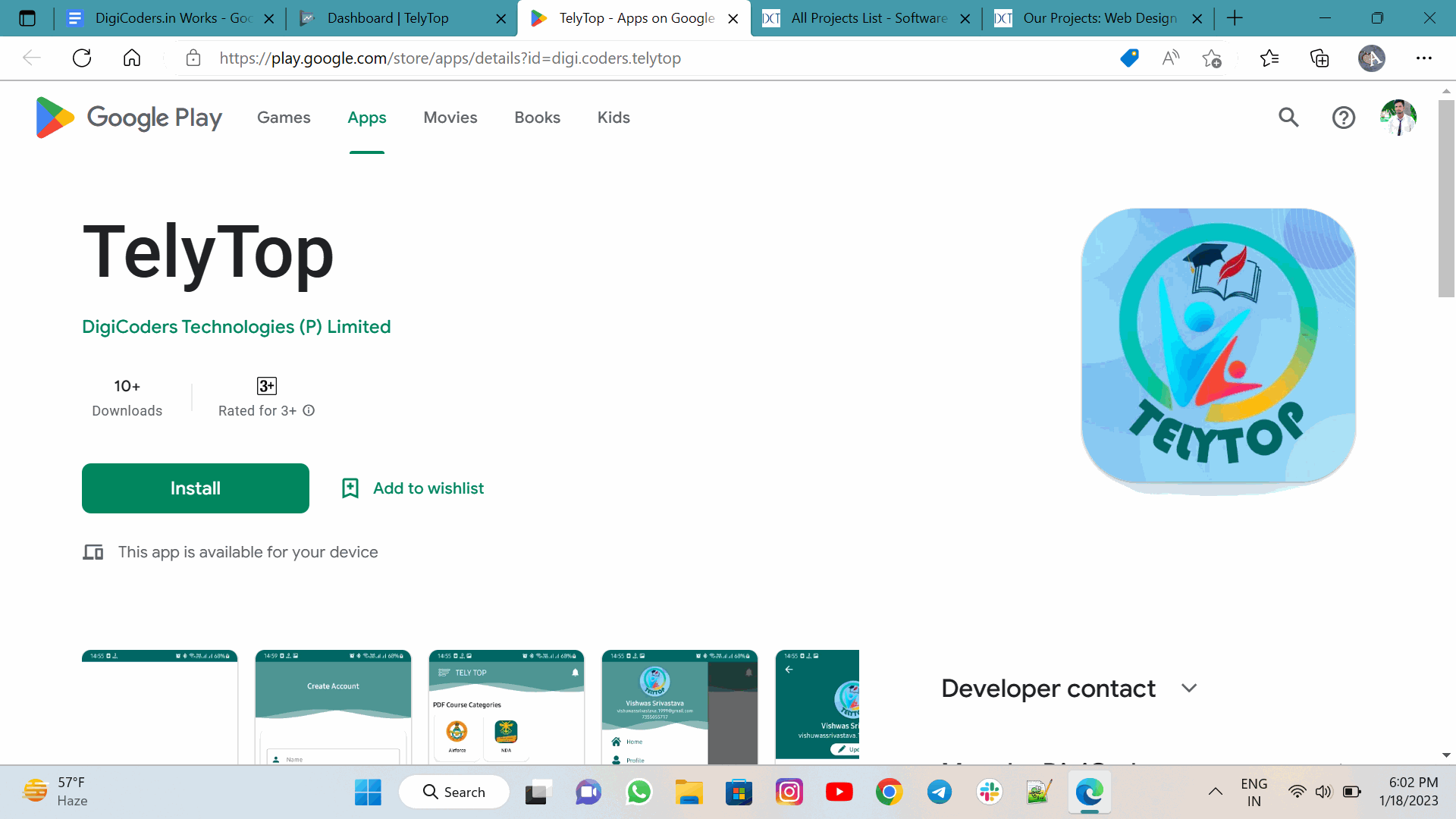The width and height of the screenshot is (1456, 819).
Task: Click the 3+ content rating badge
Action: pos(267,386)
